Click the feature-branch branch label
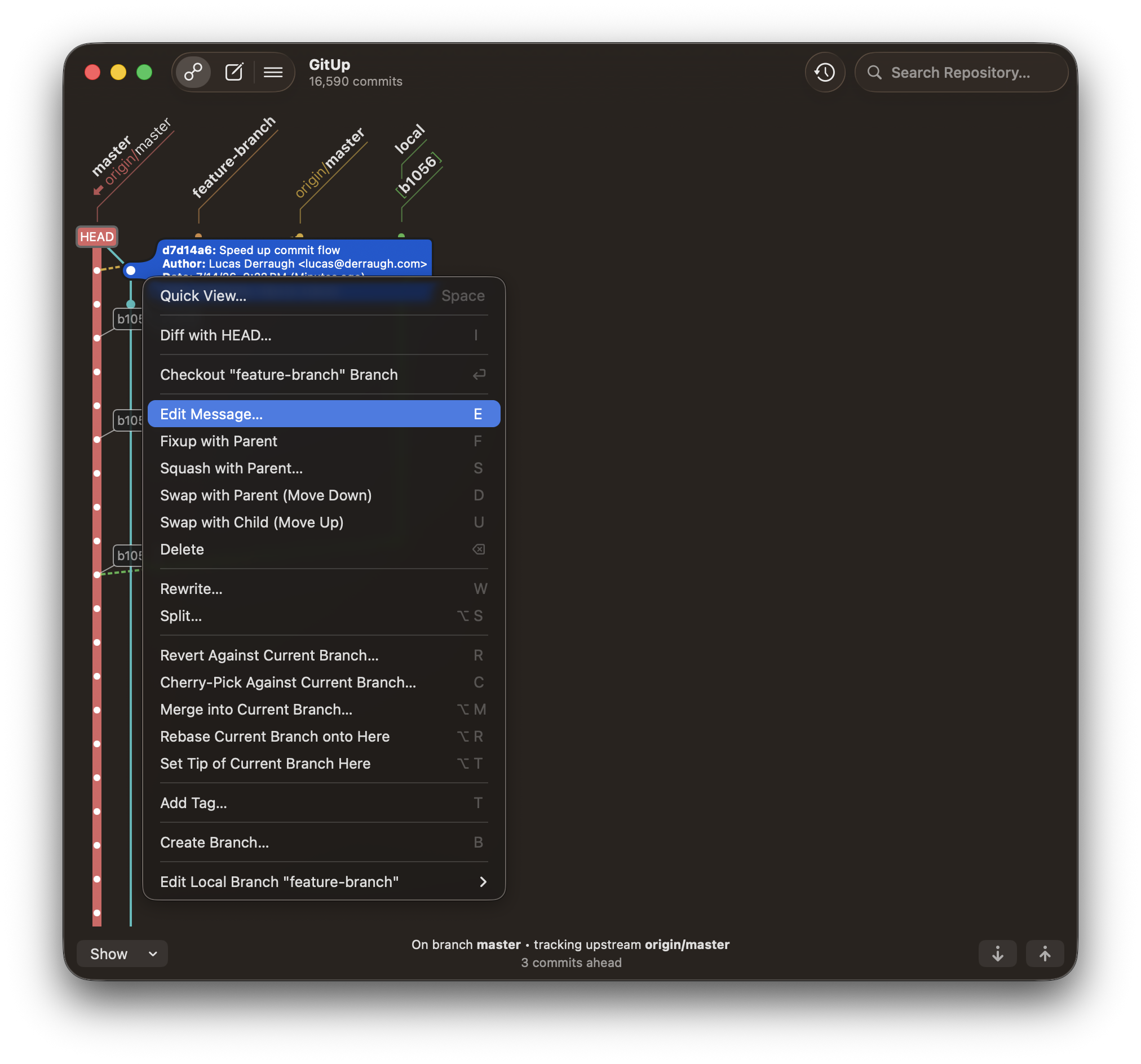Screen dimensions: 1141x1064 click(234, 157)
